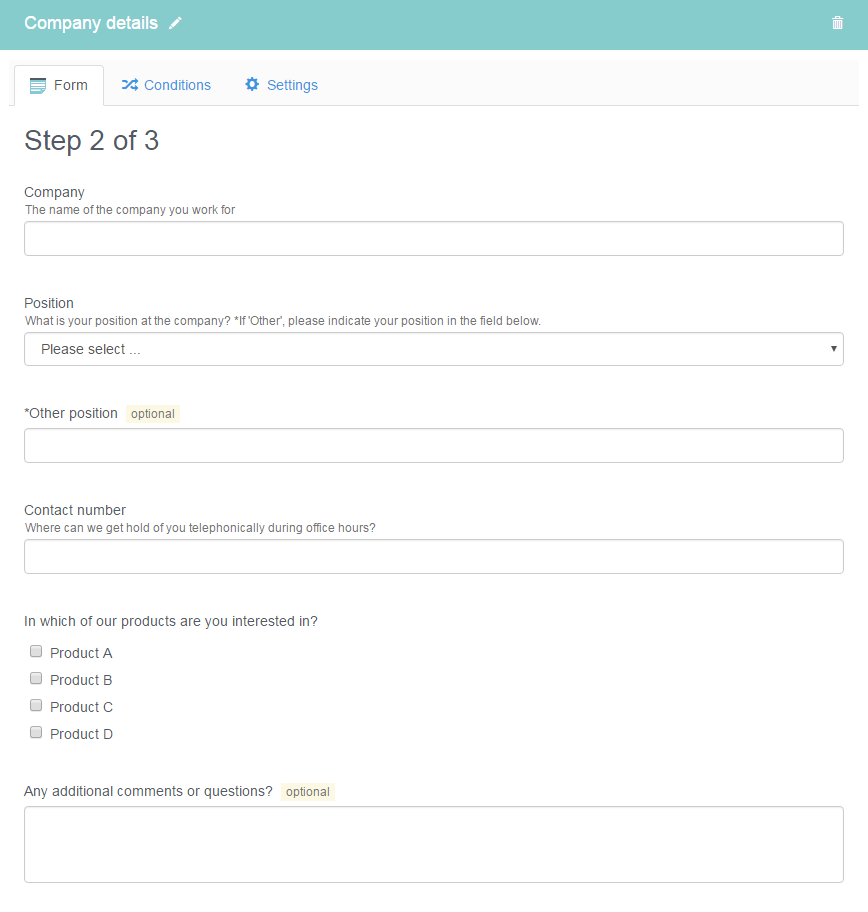Enable the Product B checkbox
Viewport: 868px width, 912px height.
[x=36, y=678]
